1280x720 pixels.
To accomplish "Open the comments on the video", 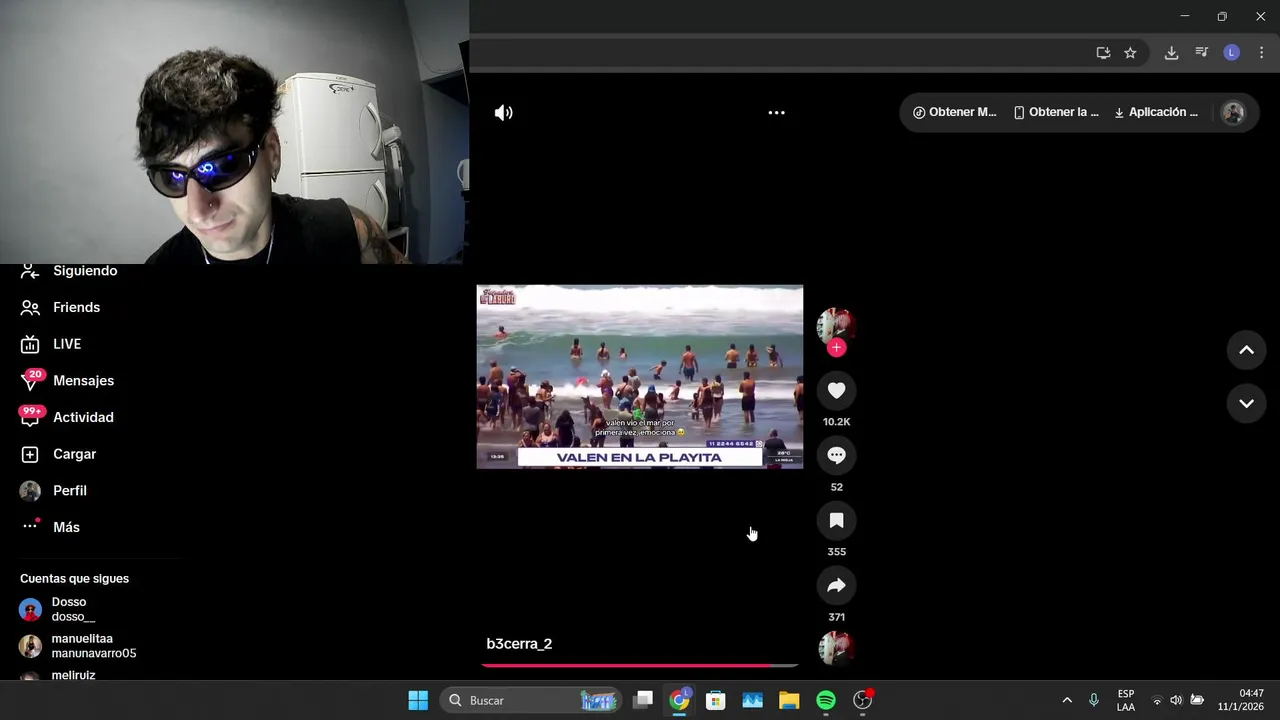I will pos(837,456).
